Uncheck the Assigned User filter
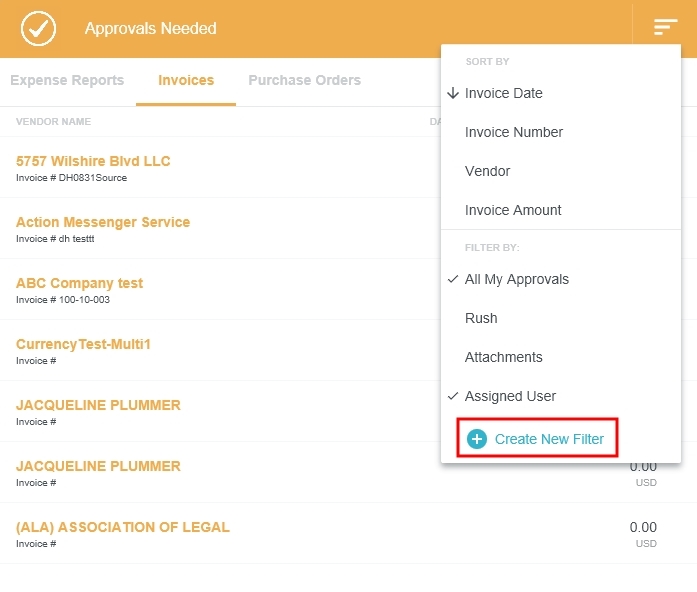Image resolution: width=697 pixels, height=592 pixels. click(510, 396)
